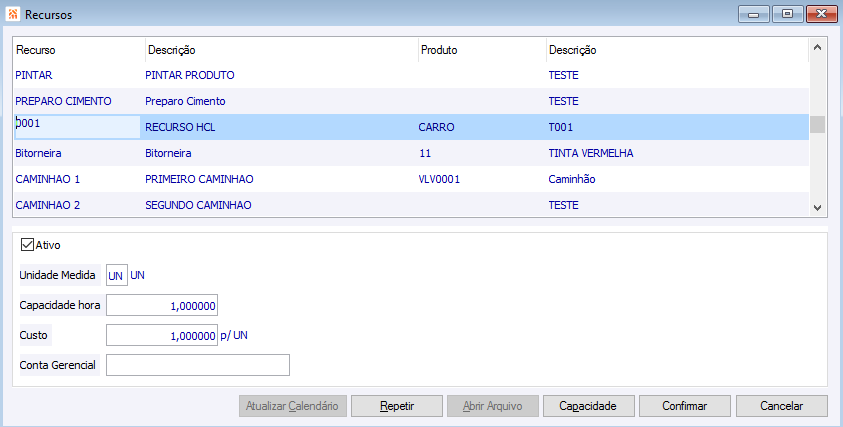Select the PINTAR resource row
Viewport: 843px width, 427px height.
pyautogui.click(x=411, y=75)
